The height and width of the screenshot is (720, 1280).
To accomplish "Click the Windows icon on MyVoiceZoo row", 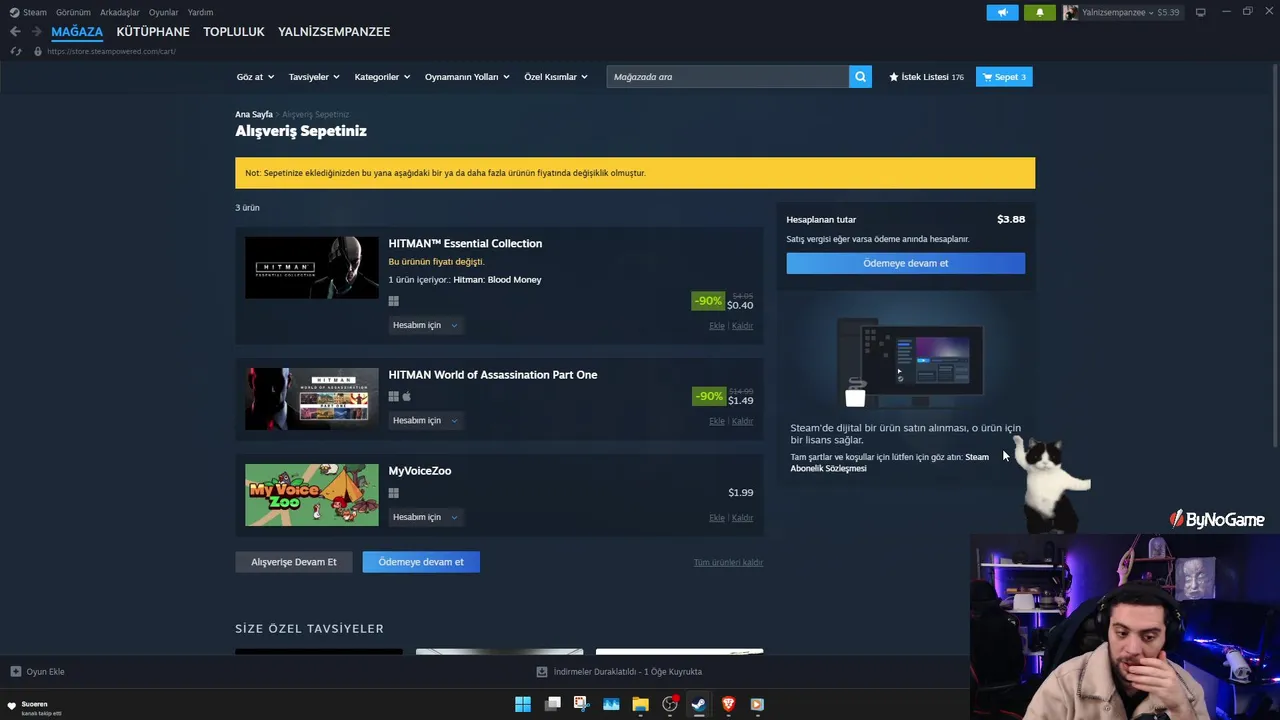I will tap(393, 493).
